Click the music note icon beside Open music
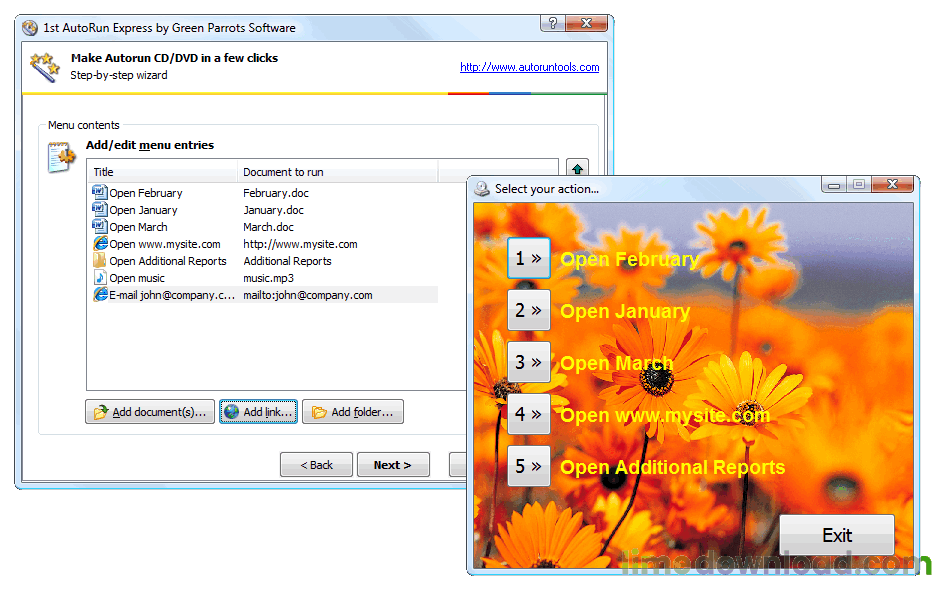 [x=99, y=277]
